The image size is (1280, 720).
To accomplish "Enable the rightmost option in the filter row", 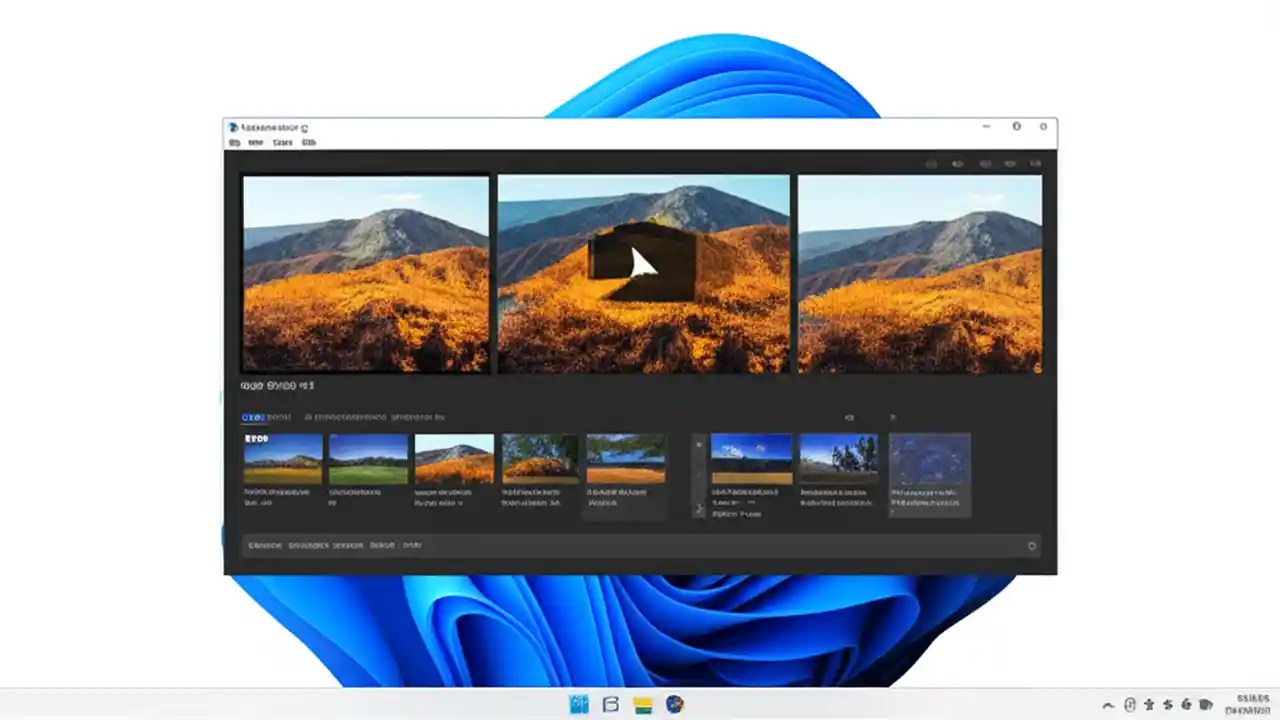I will 420,417.
